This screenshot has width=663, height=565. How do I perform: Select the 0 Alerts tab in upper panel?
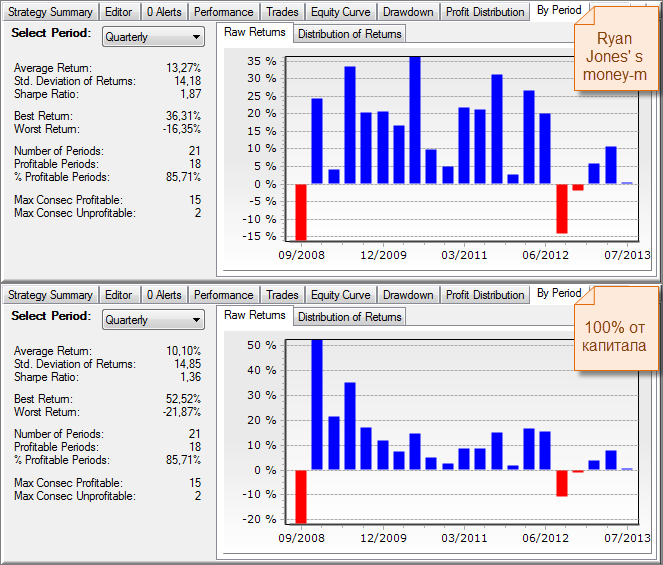point(164,12)
